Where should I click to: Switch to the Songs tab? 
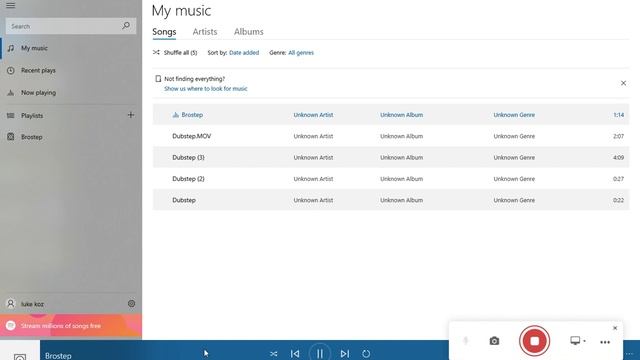(164, 32)
